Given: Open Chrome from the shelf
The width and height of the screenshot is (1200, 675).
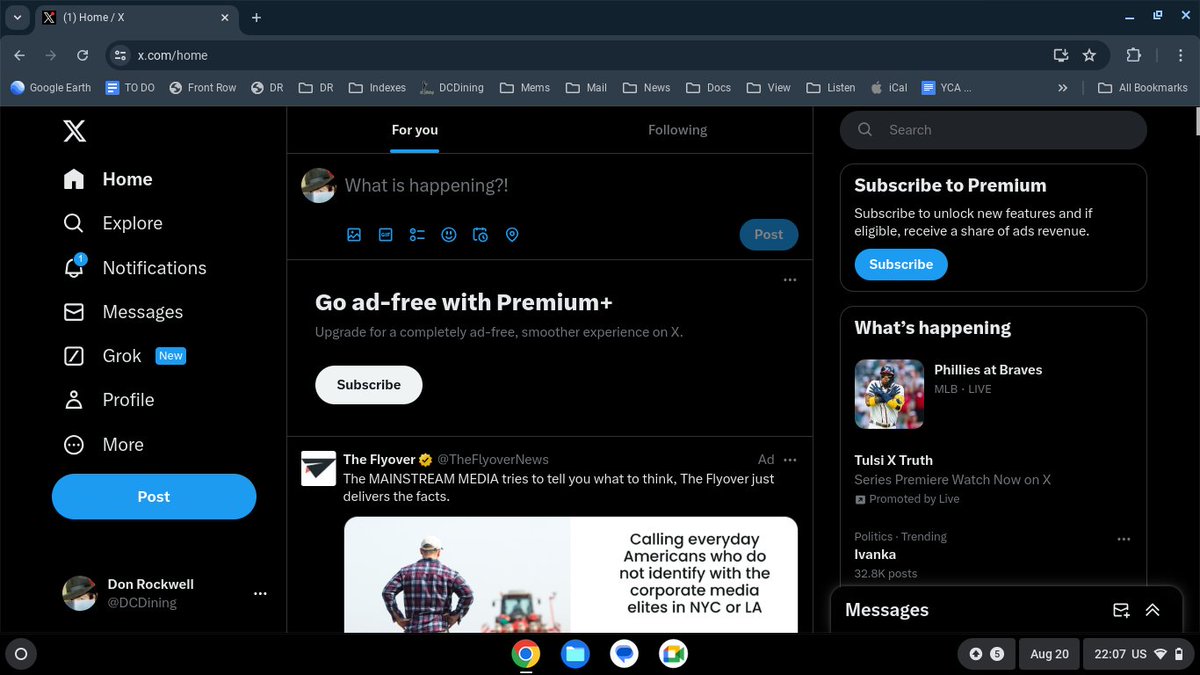Looking at the screenshot, I should 526,654.
